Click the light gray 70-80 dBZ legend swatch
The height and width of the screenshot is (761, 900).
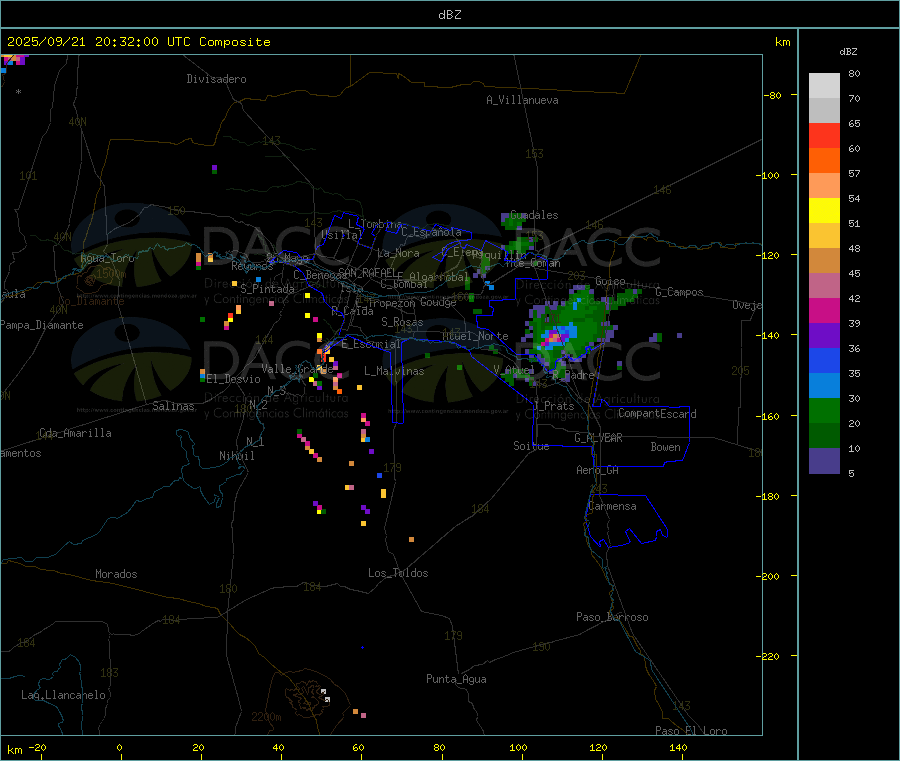point(824,86)
